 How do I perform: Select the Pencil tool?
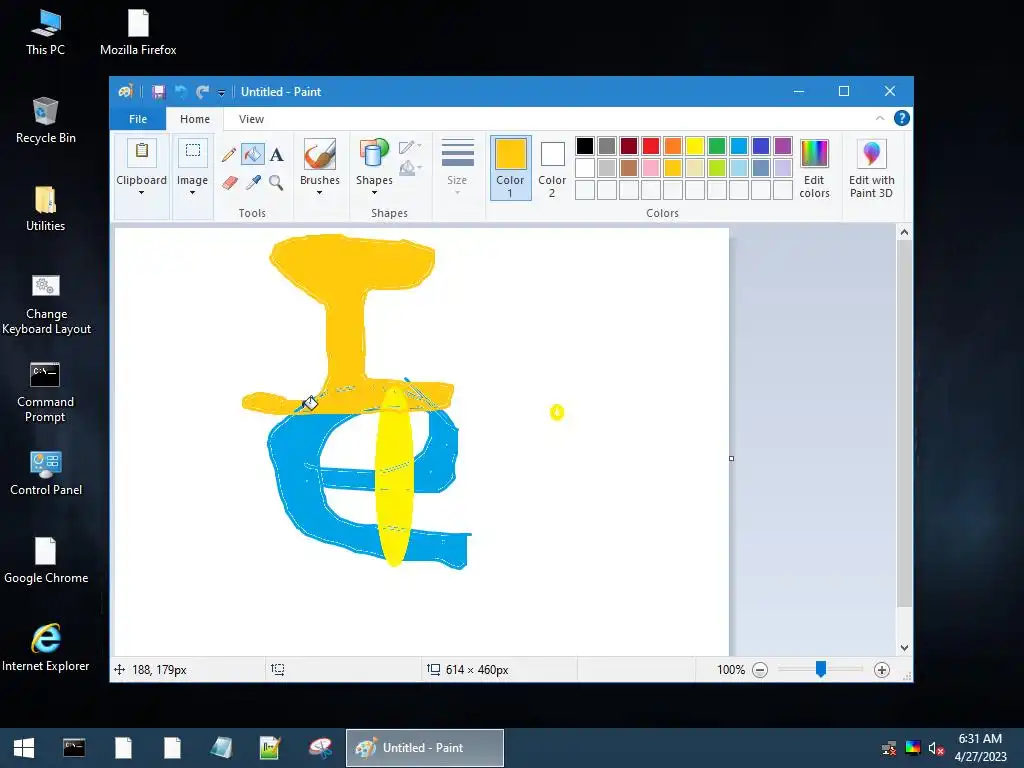229,155
